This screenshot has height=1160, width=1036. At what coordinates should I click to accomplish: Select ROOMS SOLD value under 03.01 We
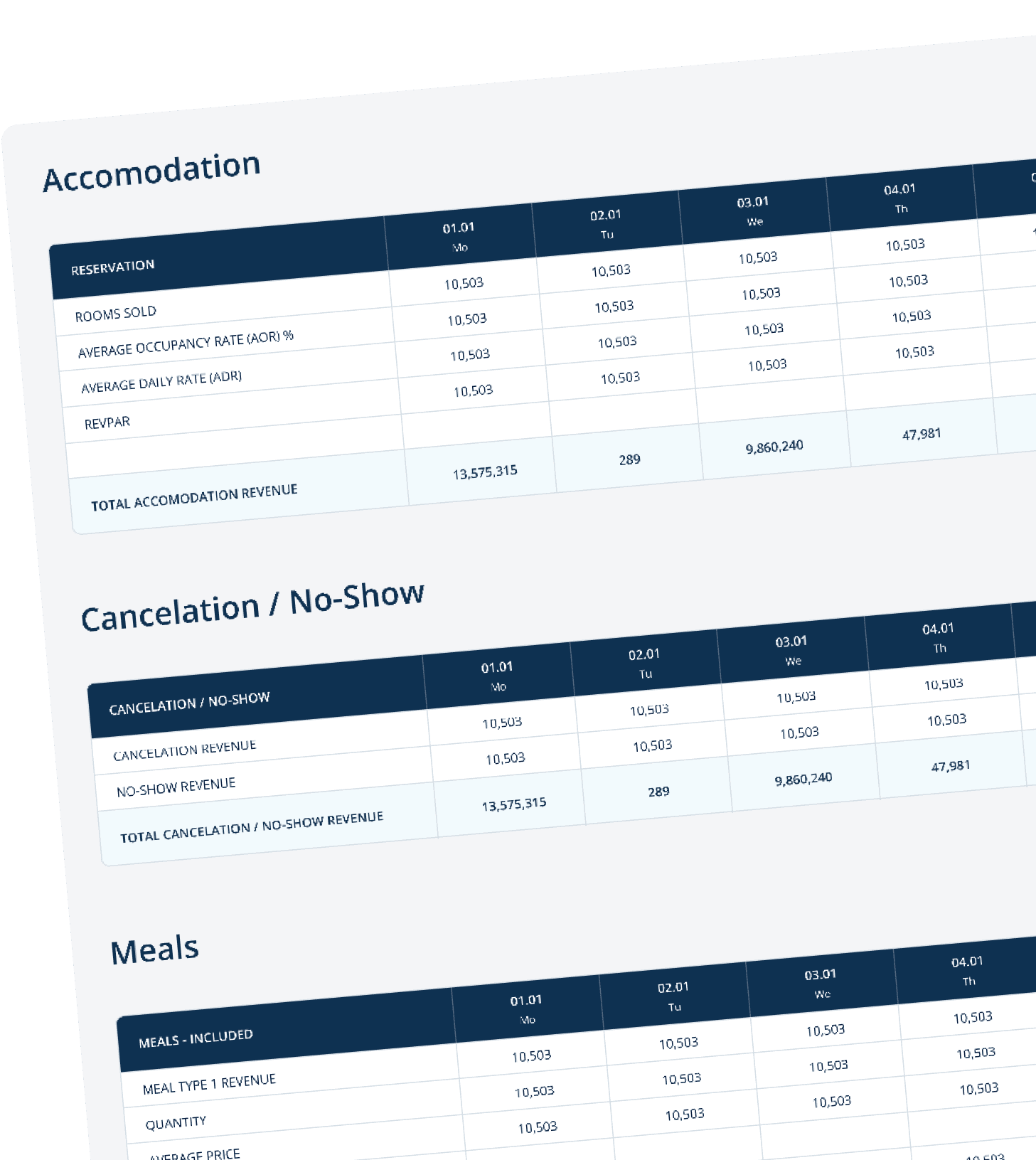758,257
